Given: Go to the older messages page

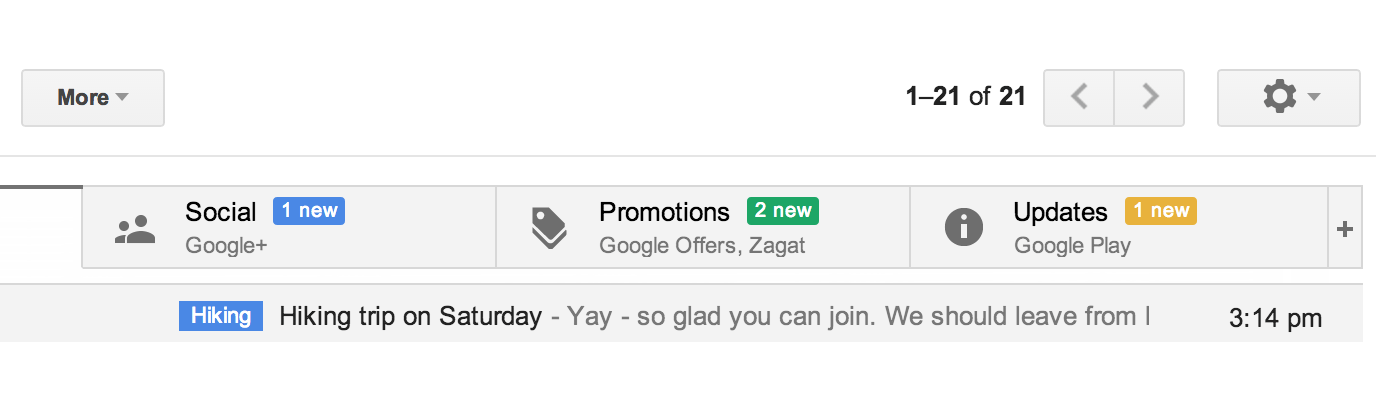Looking at the screenshot, I should (x=1150, y=98).
